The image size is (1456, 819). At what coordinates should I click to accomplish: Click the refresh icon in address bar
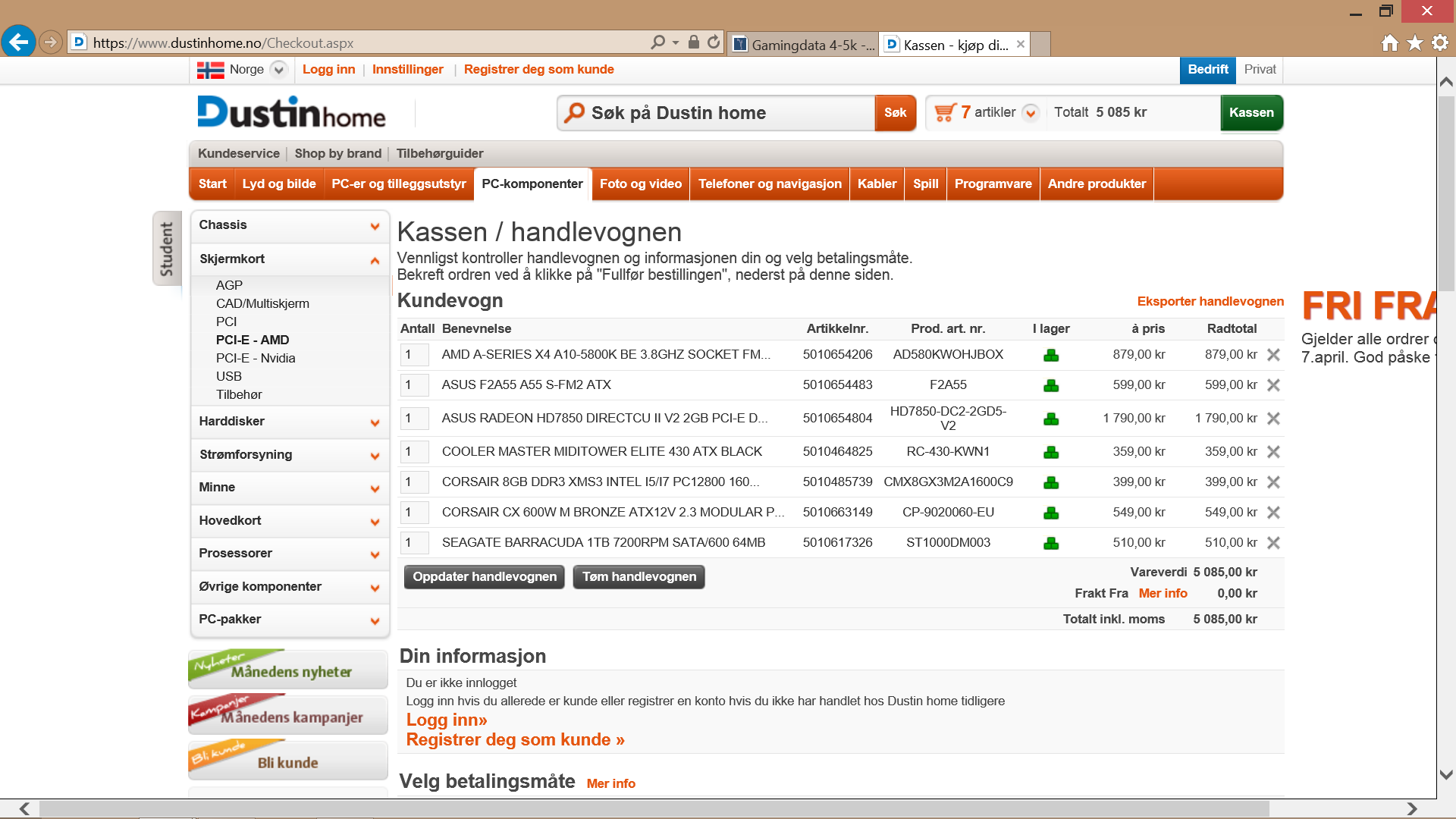pyautogui.click(x=714, y=42)
